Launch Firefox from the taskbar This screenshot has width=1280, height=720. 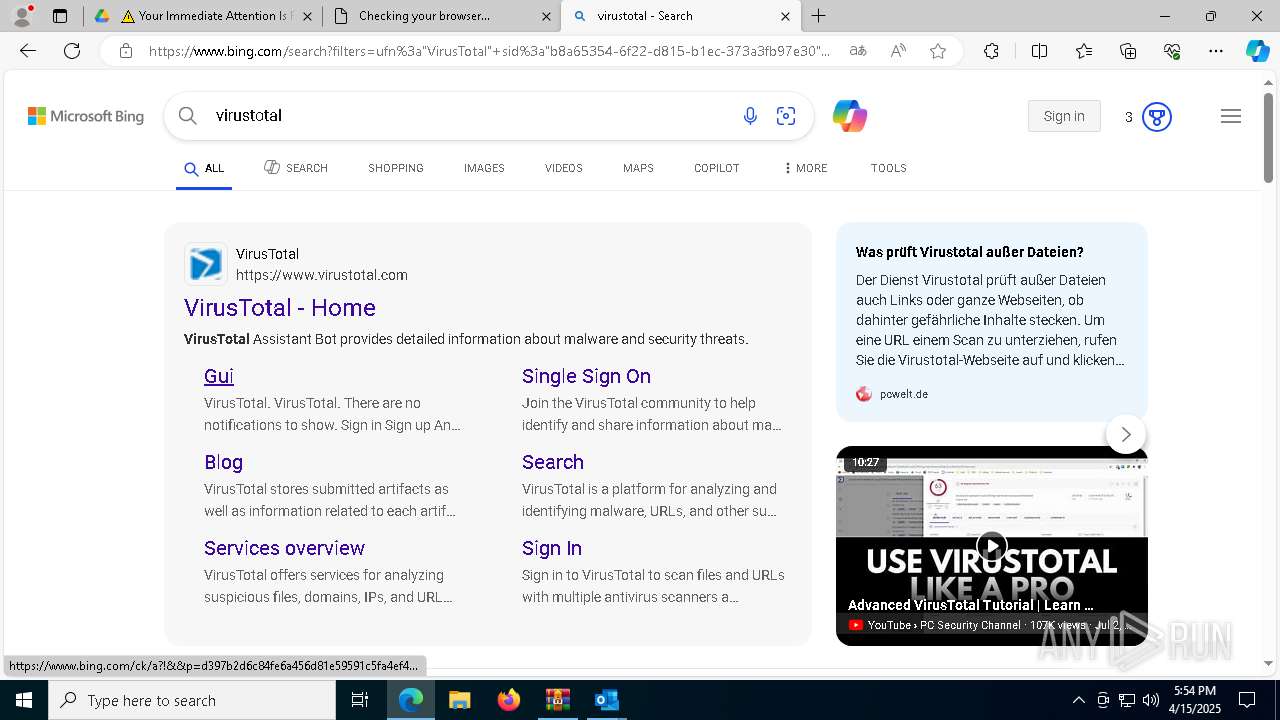[508, 700]
